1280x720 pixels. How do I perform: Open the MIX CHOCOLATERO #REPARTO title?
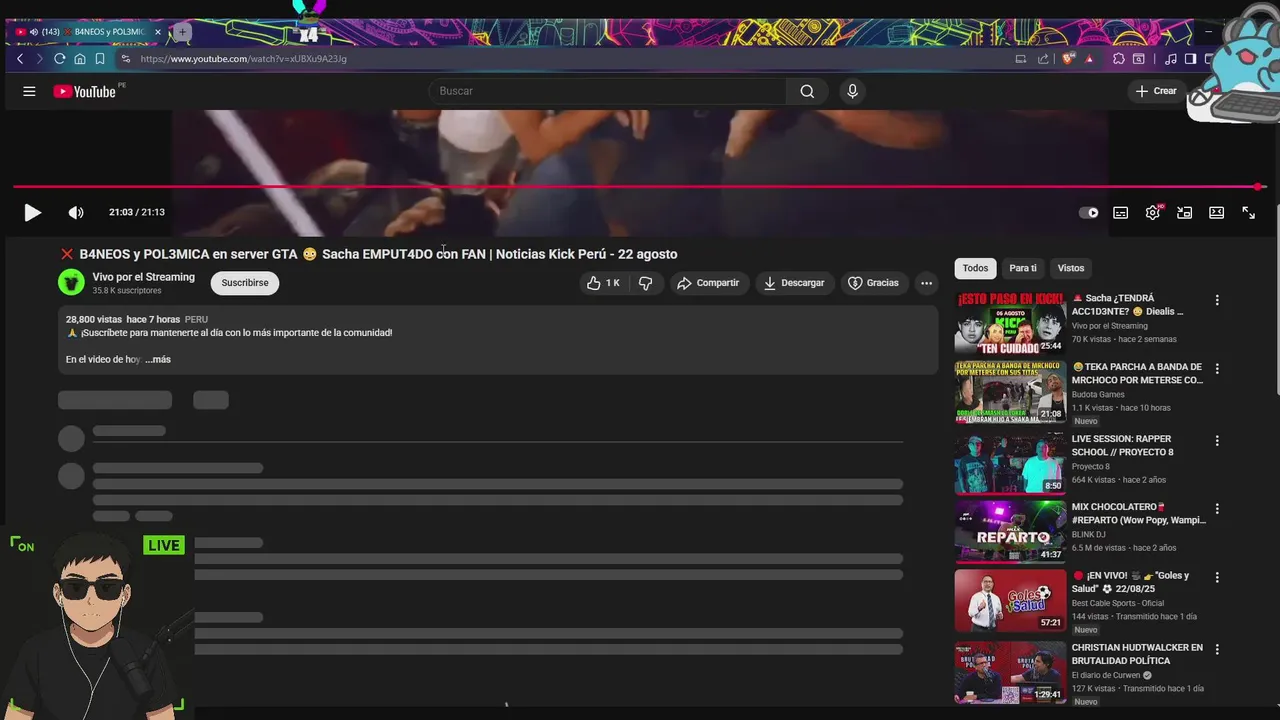click(x=1138, y=514)
